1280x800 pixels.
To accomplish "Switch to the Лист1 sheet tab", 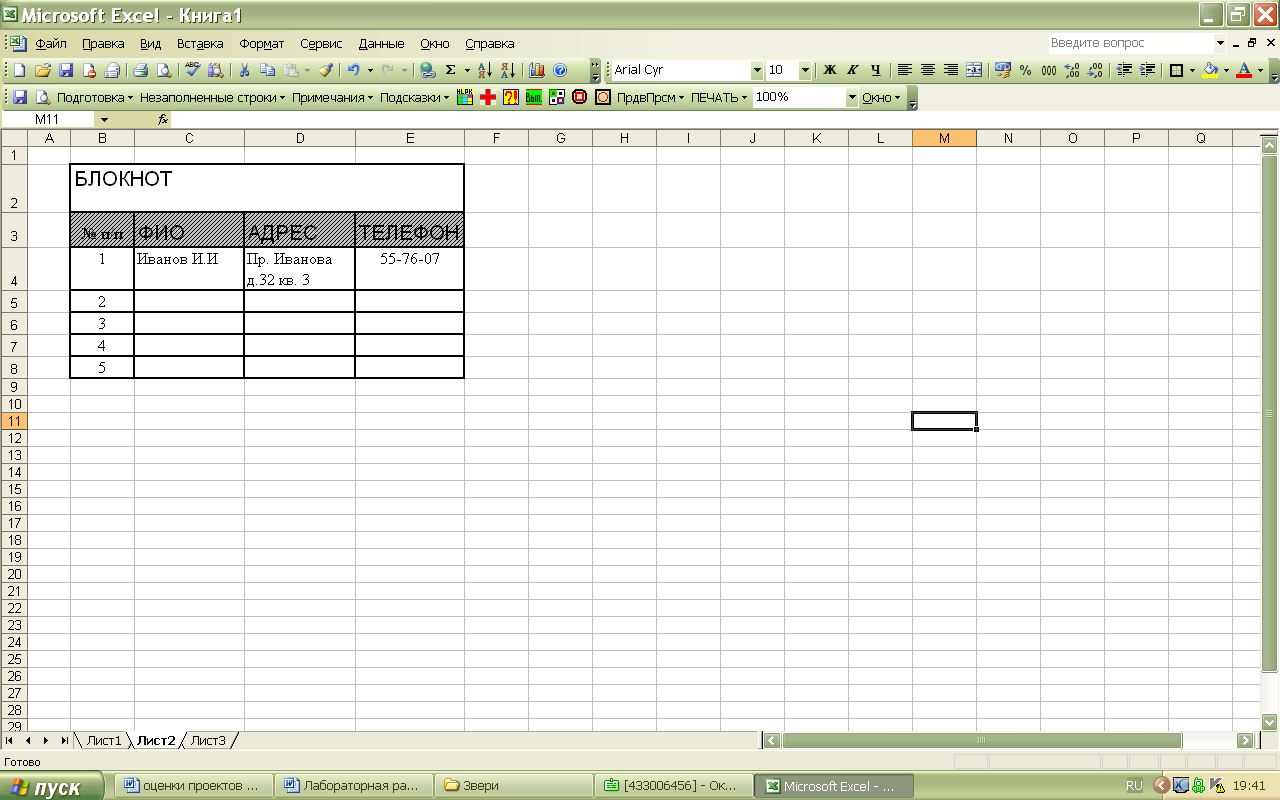I will [104, 740].
